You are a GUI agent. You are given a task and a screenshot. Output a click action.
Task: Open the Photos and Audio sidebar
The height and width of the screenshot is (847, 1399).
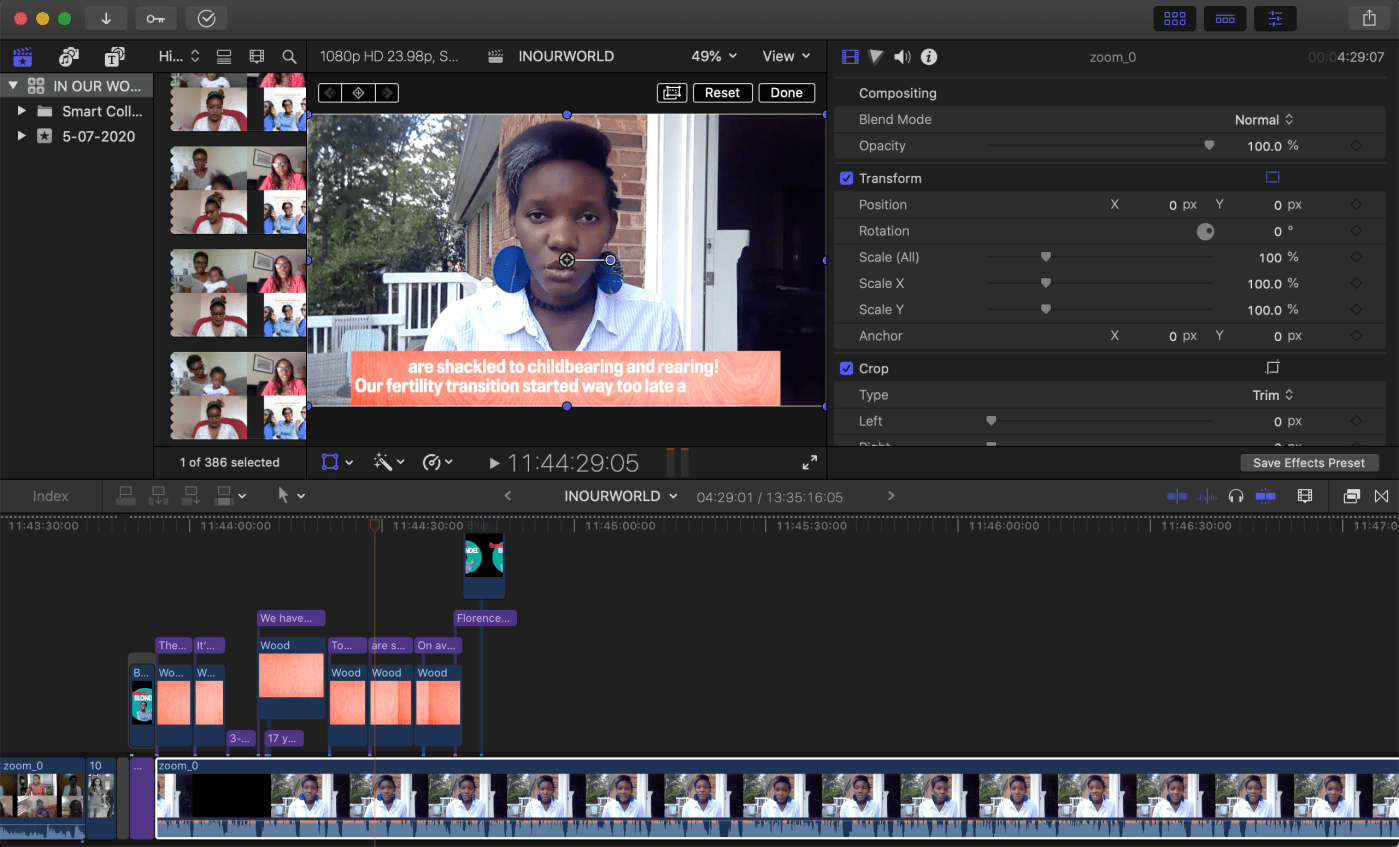click(68, 57)
